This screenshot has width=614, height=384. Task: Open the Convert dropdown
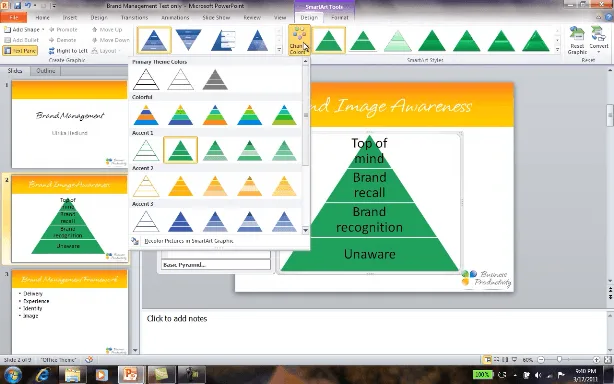599,40
